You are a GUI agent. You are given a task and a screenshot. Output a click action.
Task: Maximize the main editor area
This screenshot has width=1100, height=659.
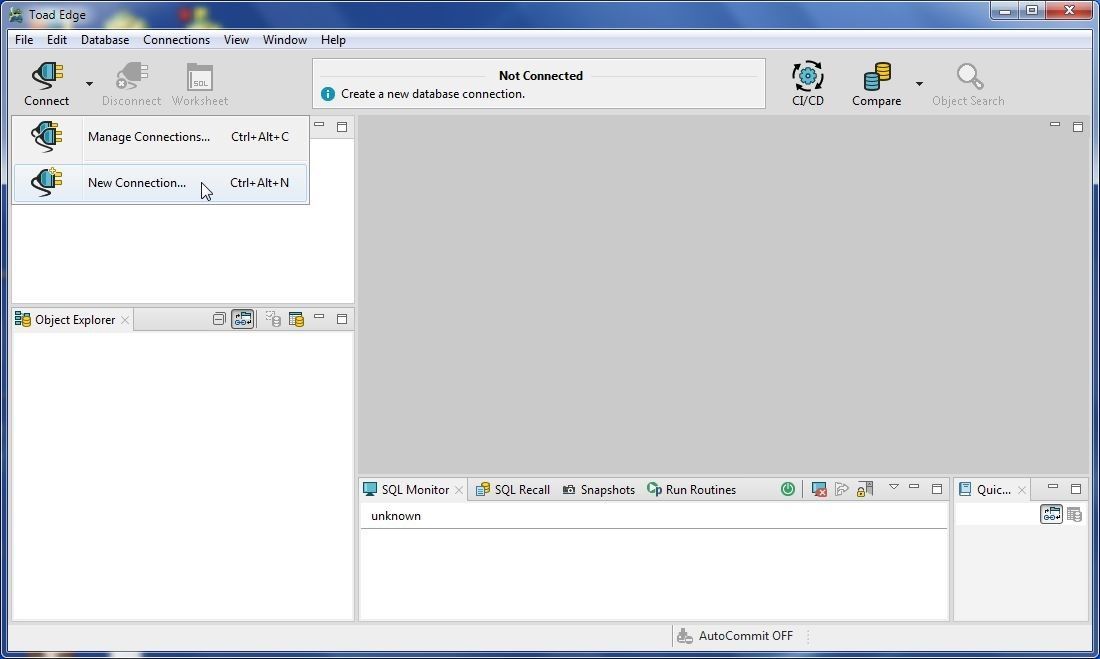tap(1078, 127)
